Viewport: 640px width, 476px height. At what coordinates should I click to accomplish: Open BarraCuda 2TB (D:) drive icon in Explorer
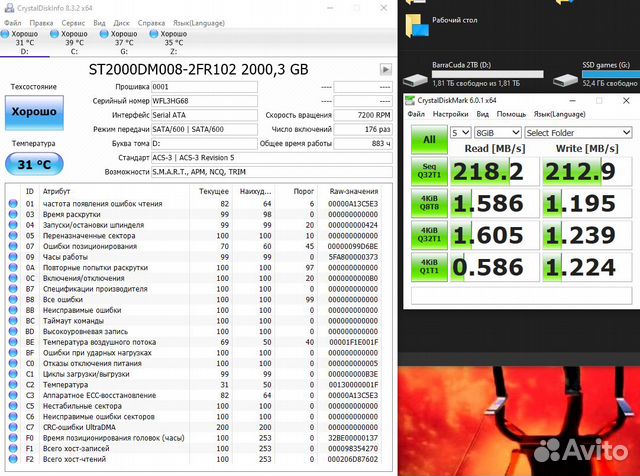pos(415,79)
